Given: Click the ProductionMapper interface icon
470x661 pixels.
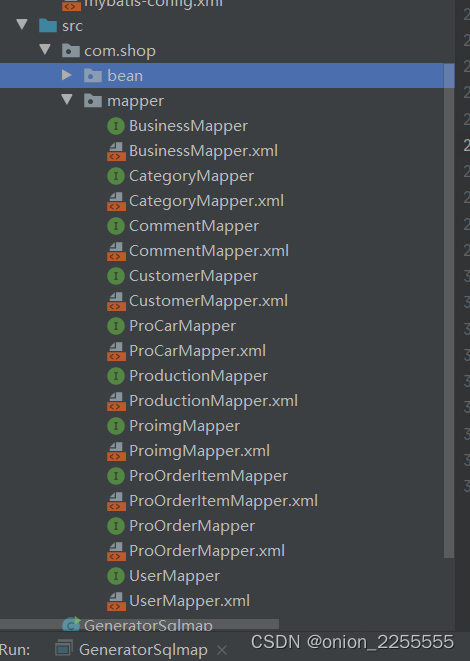Looking at the screenshot, I should [x=116, y=376].
